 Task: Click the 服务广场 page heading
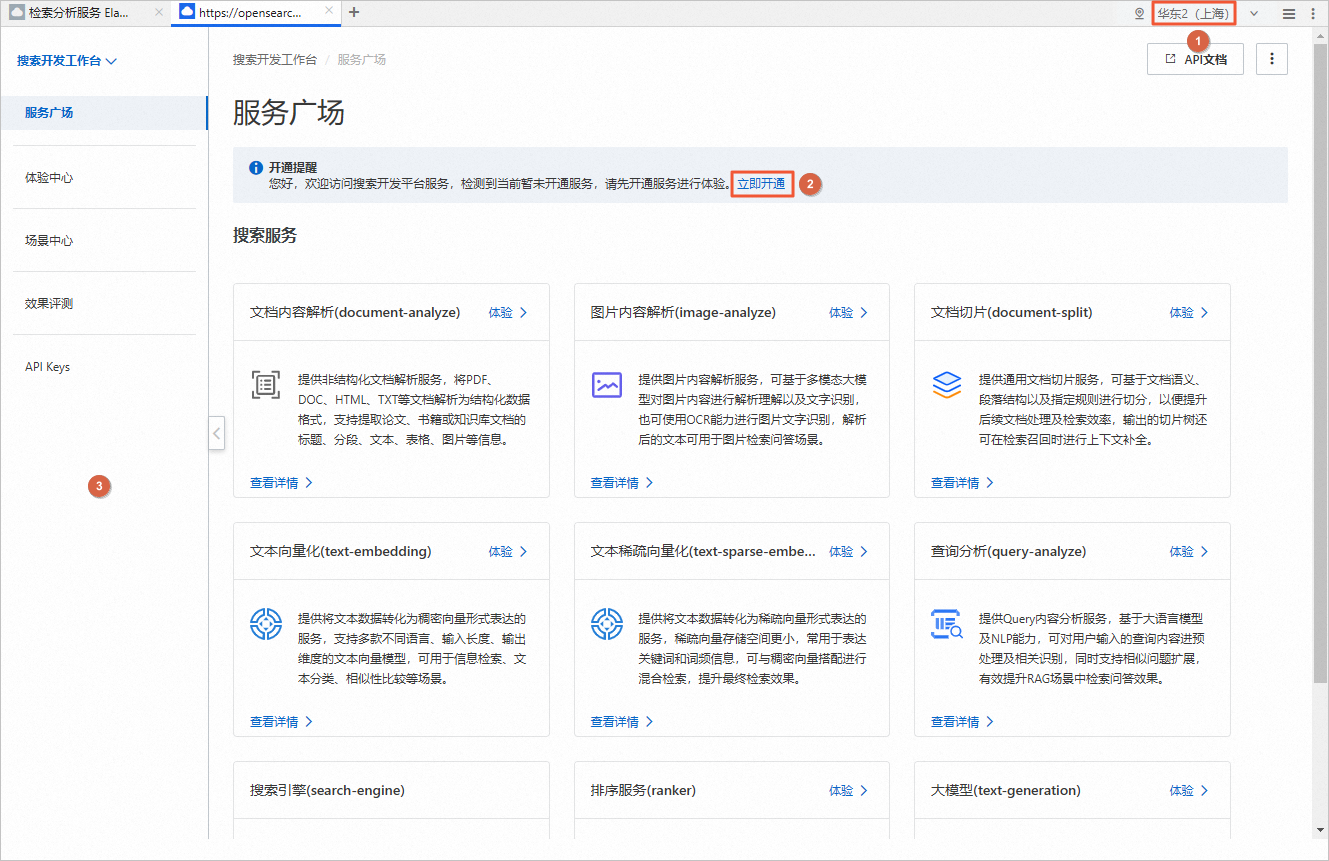click(x=289, y=112)
